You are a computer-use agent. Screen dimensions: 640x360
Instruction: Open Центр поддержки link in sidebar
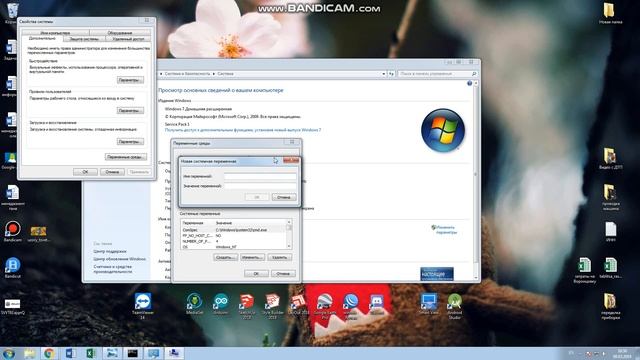coord(110,251)
